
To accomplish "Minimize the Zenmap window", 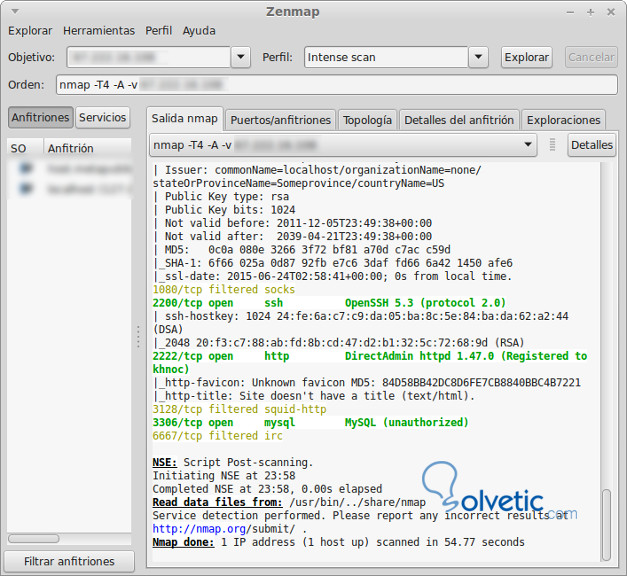I will pyautogui.click(x=570, y=12).
